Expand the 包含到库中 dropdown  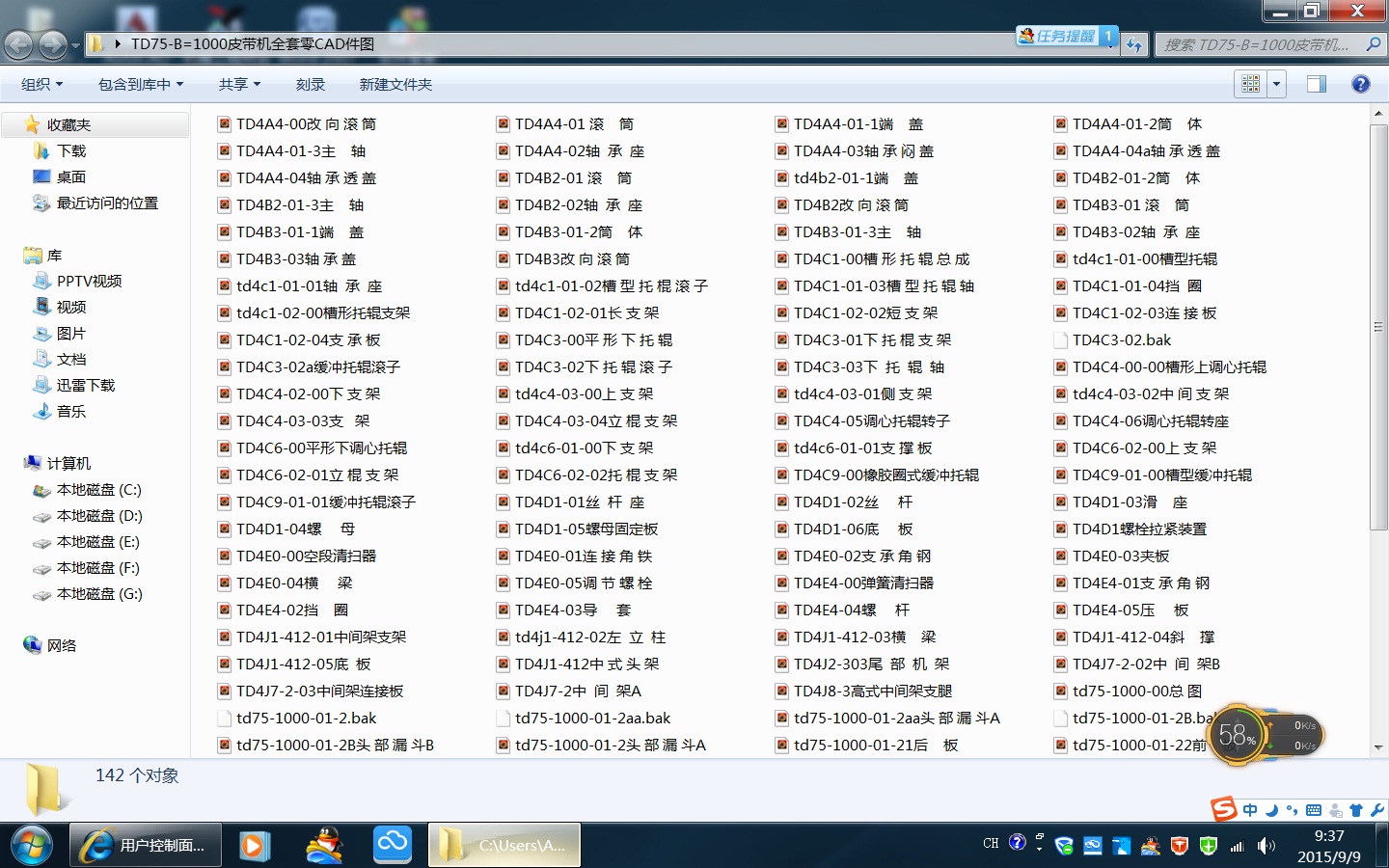point(141,85)
